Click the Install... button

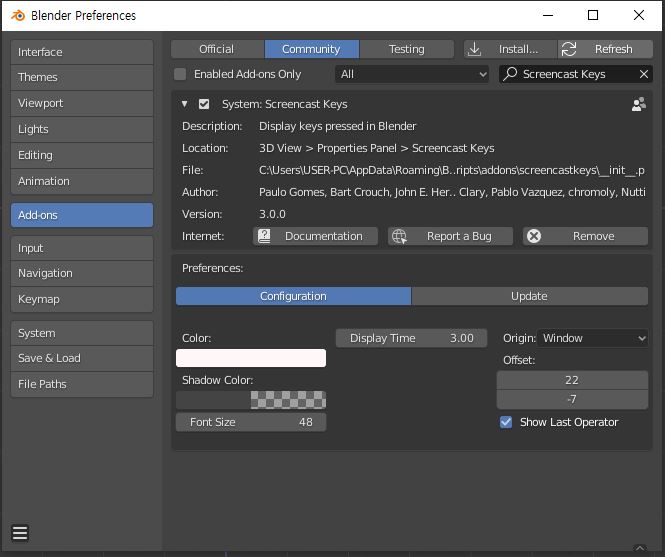[510, 49]
